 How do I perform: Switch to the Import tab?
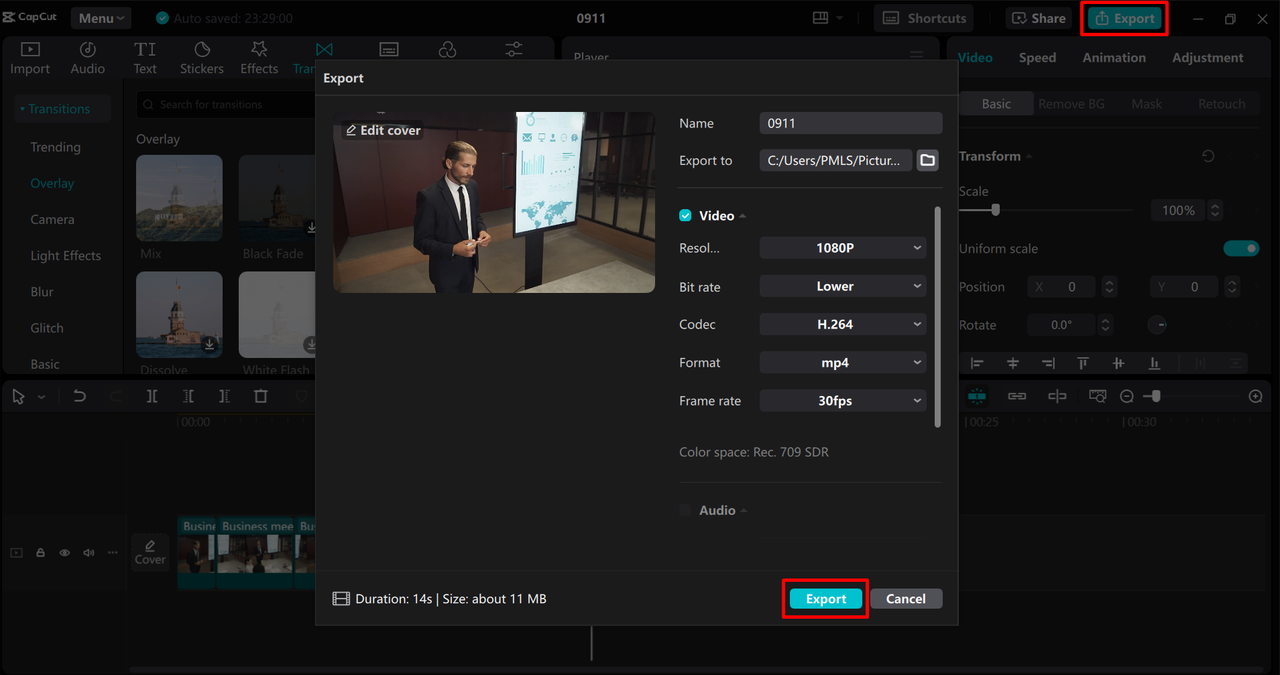click(30, 58)
